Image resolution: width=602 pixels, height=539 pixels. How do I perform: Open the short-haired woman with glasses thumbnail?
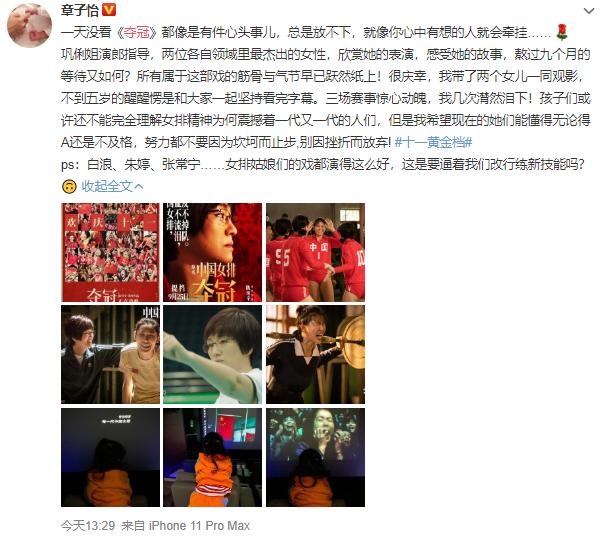pyautogui.click(x=212, y=354)
